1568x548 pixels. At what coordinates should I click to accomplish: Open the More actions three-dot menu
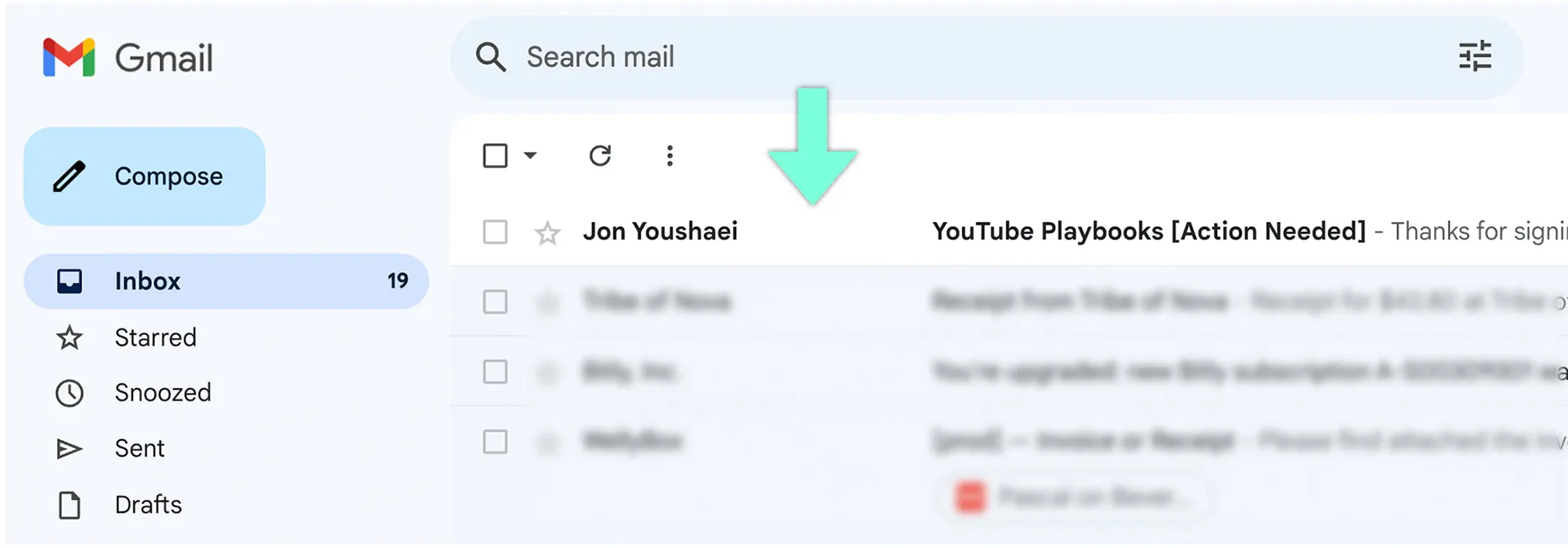coord(669,155)
